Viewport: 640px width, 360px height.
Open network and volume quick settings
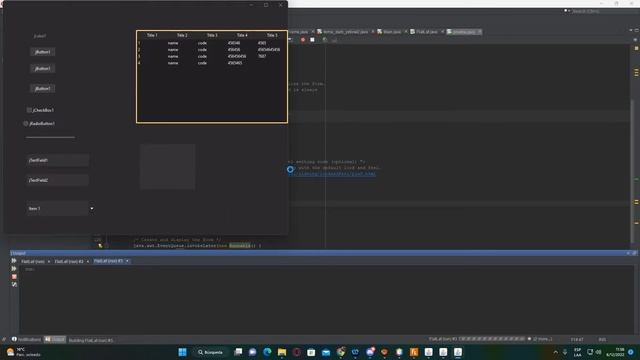coord(594,352)
